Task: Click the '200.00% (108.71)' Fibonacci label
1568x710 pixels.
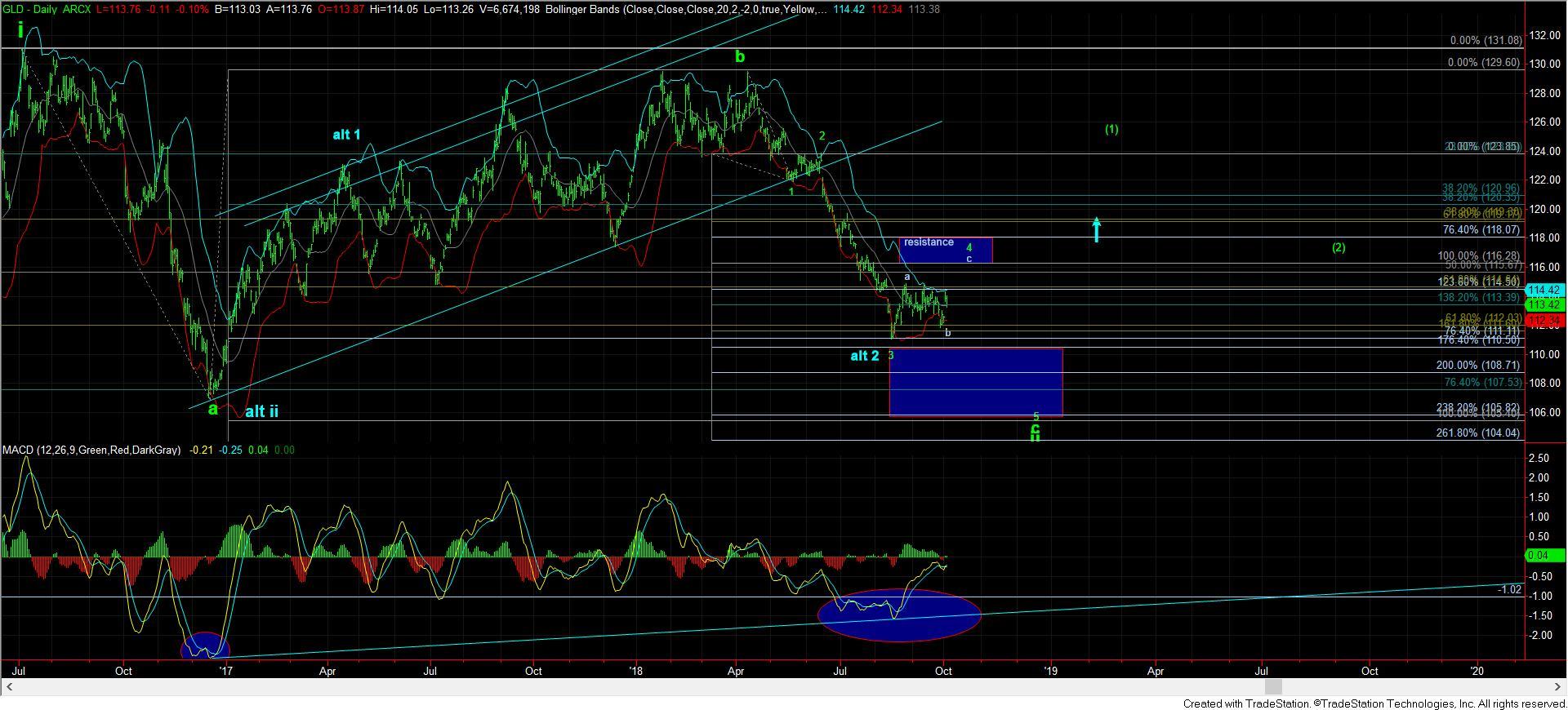Action: pos(1479,366)
